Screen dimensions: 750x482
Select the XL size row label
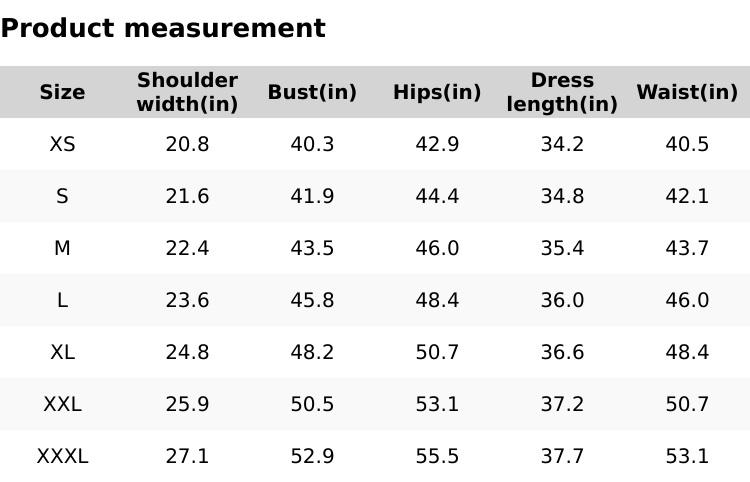(x=62, y=352)
